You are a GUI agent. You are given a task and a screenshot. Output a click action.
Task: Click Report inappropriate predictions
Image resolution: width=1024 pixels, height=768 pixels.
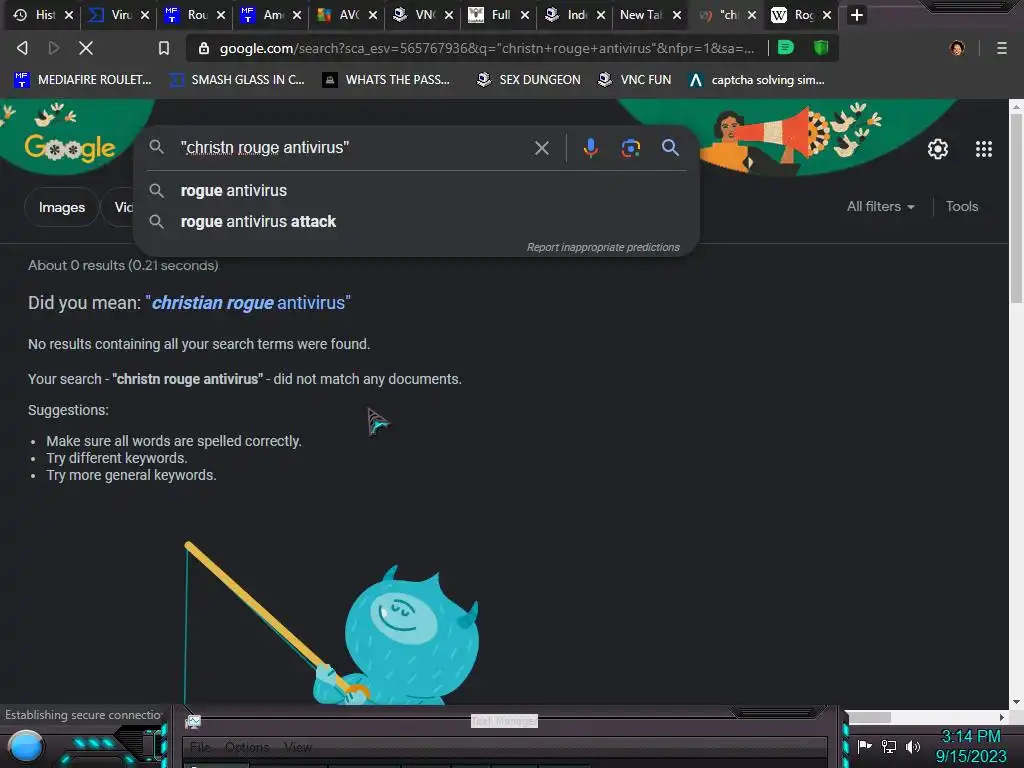[x=603, y=247]
